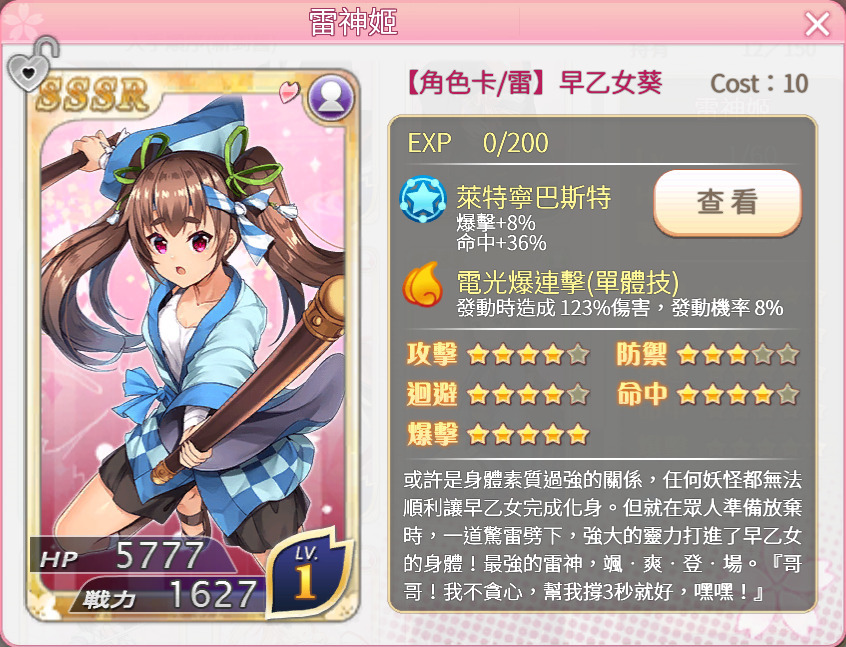Viewport: 846px width, 647px height.
Task: Click the 雷神姬 dialog title
Action: pyautogui.click(x=353, y=22)
